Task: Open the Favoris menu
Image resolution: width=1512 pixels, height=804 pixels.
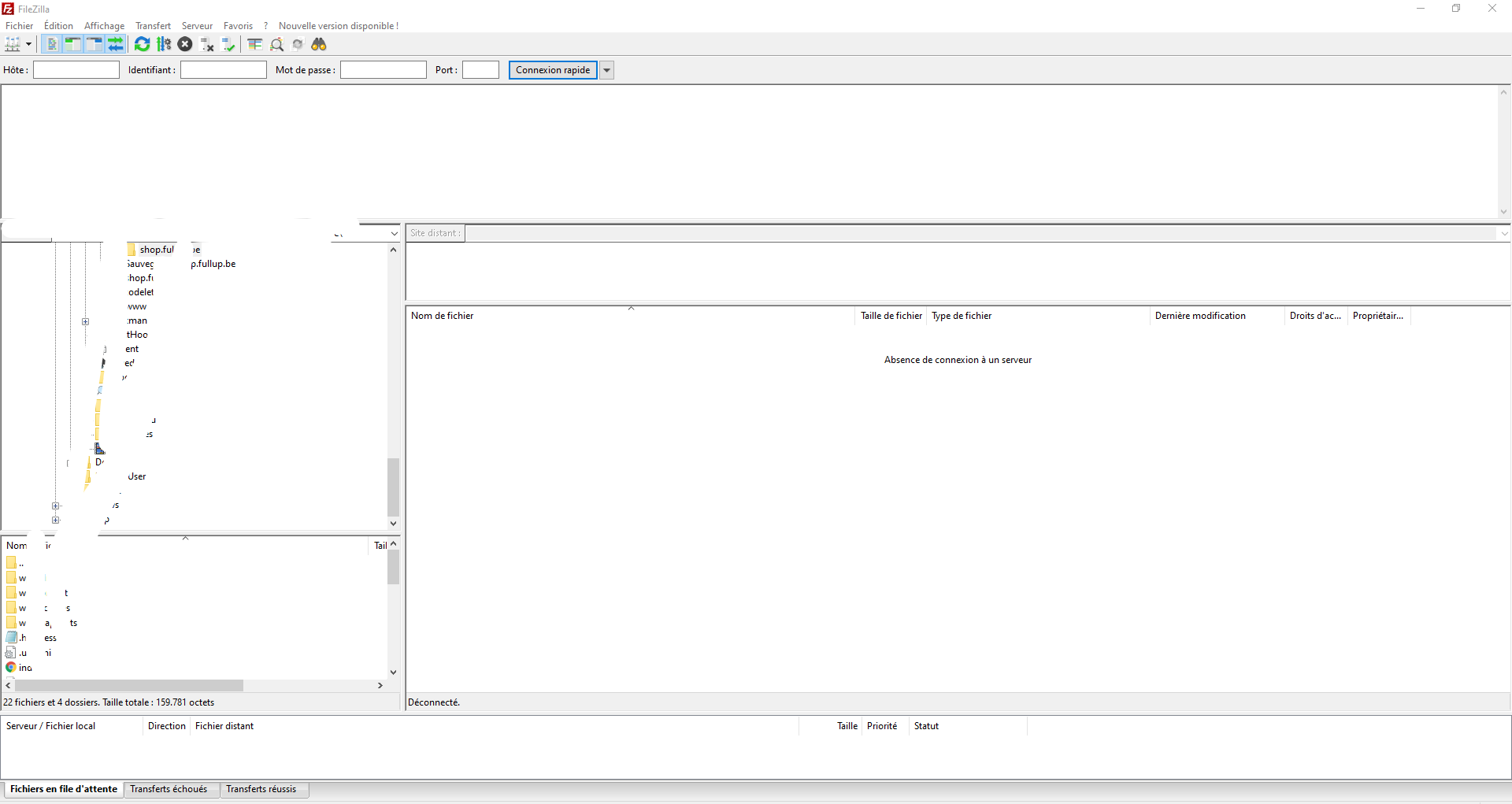Action: click(238, 26)
